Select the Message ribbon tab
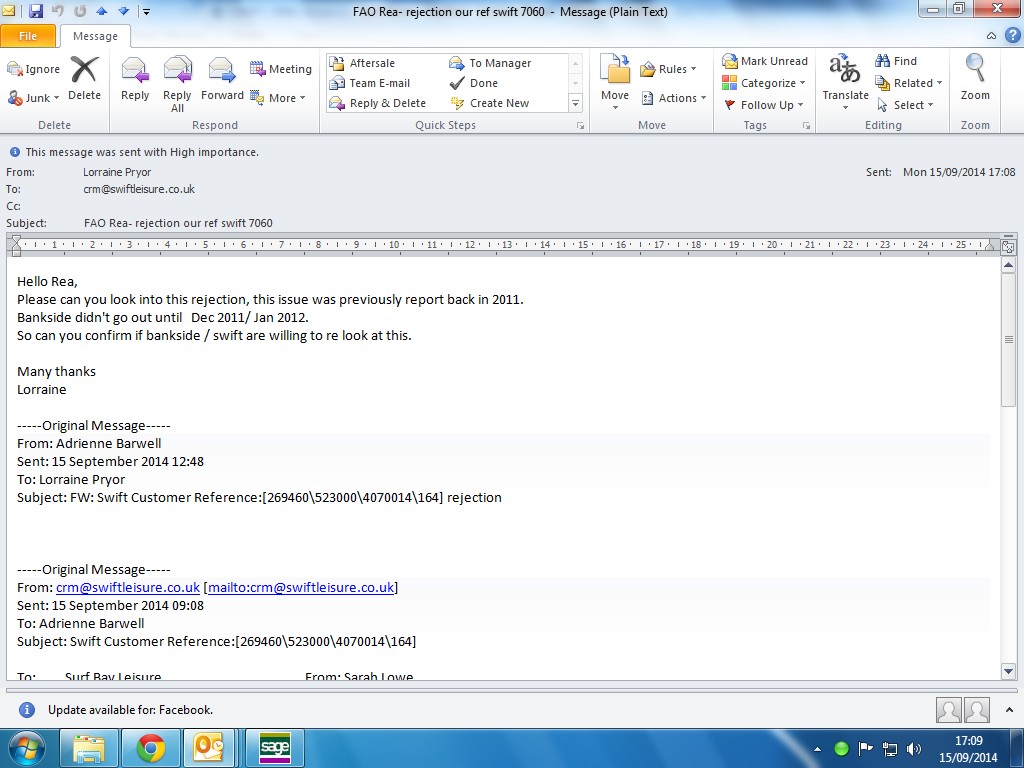Screen dimensions: 1024x768 click(95, 37)
